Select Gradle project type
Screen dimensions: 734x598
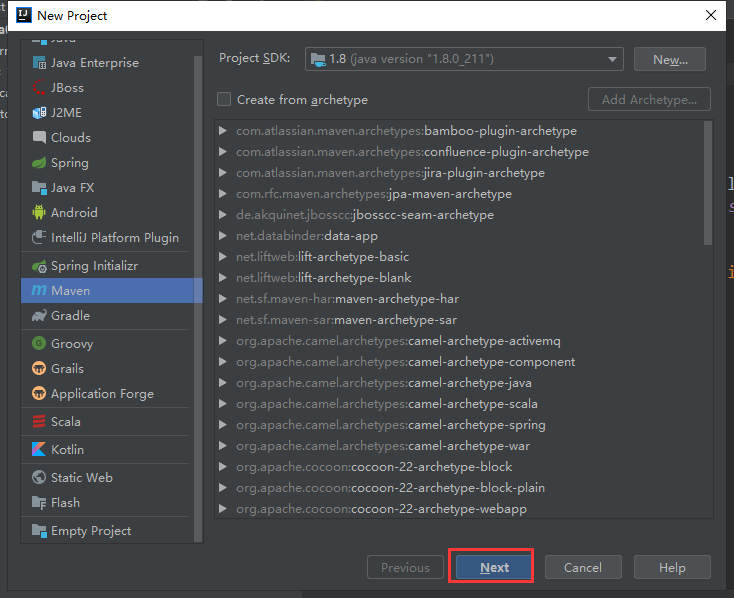[107, 316]
